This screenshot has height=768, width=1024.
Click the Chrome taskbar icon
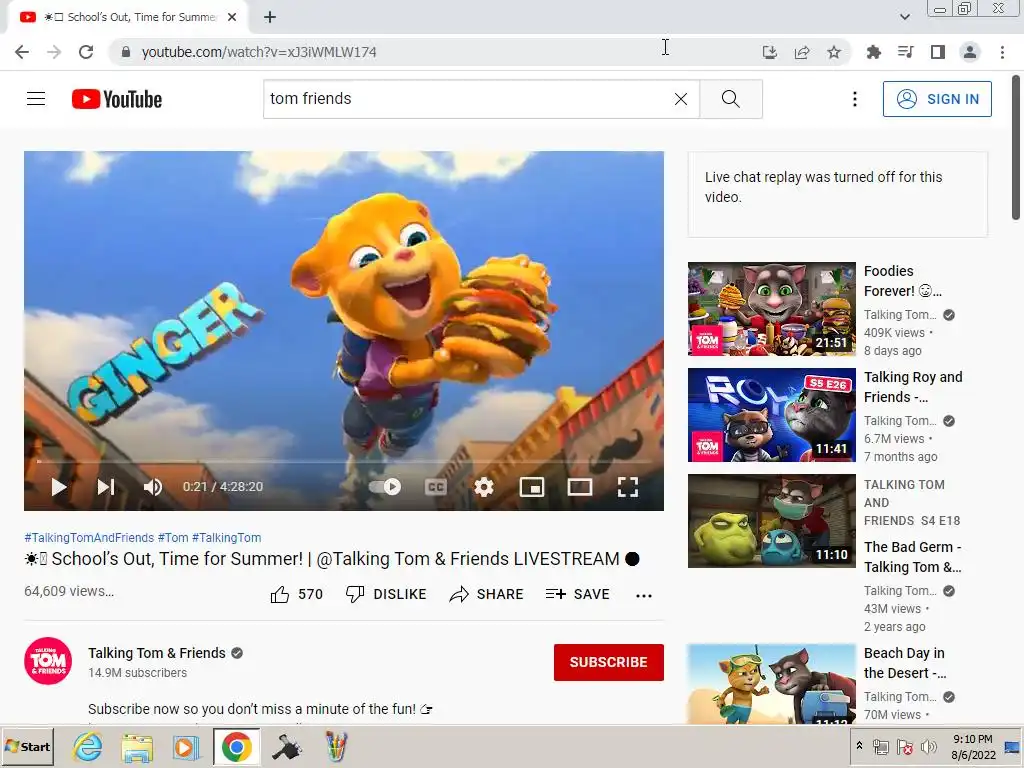236,746
